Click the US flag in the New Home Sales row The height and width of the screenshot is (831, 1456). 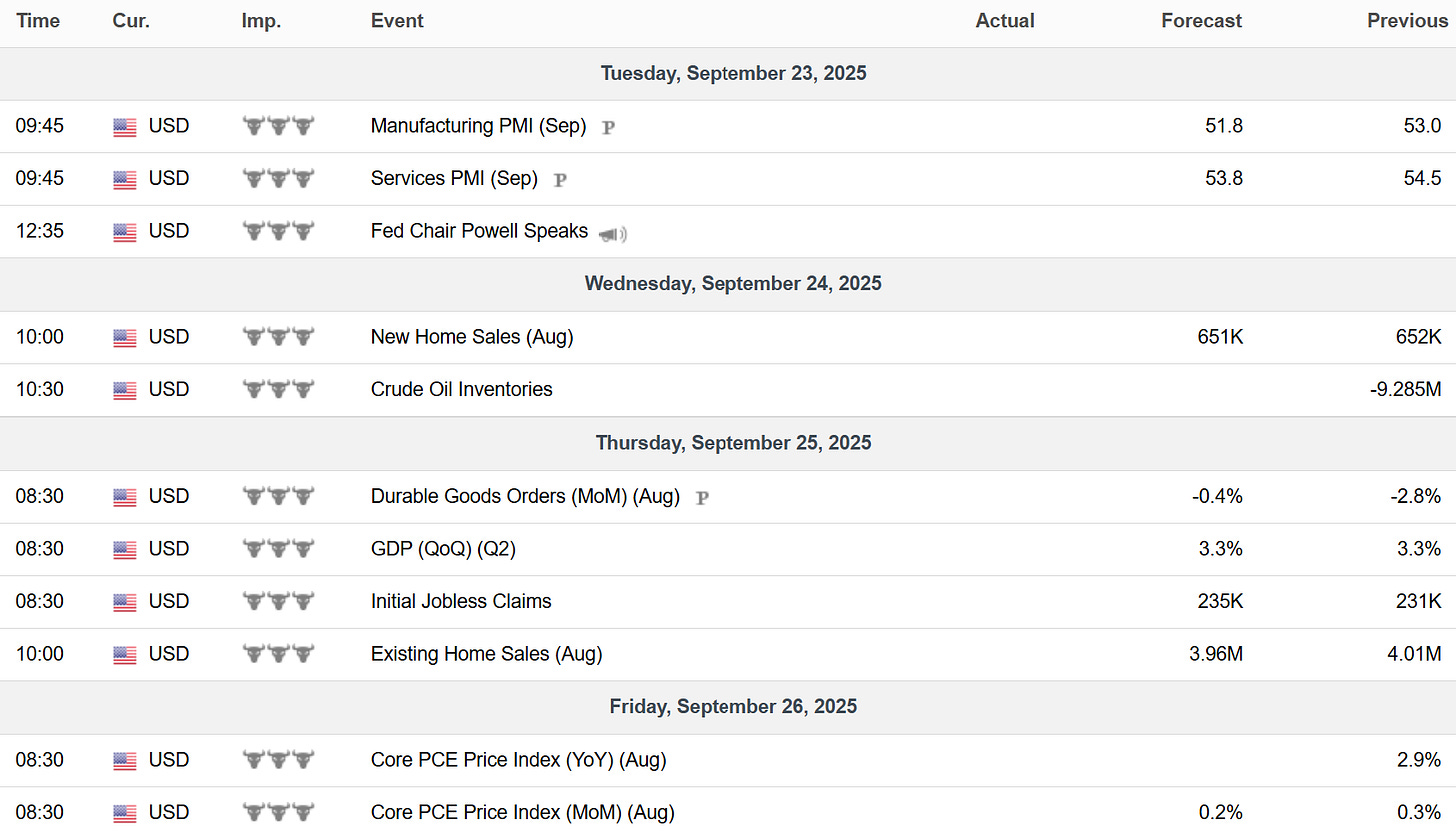coord(124,338)
